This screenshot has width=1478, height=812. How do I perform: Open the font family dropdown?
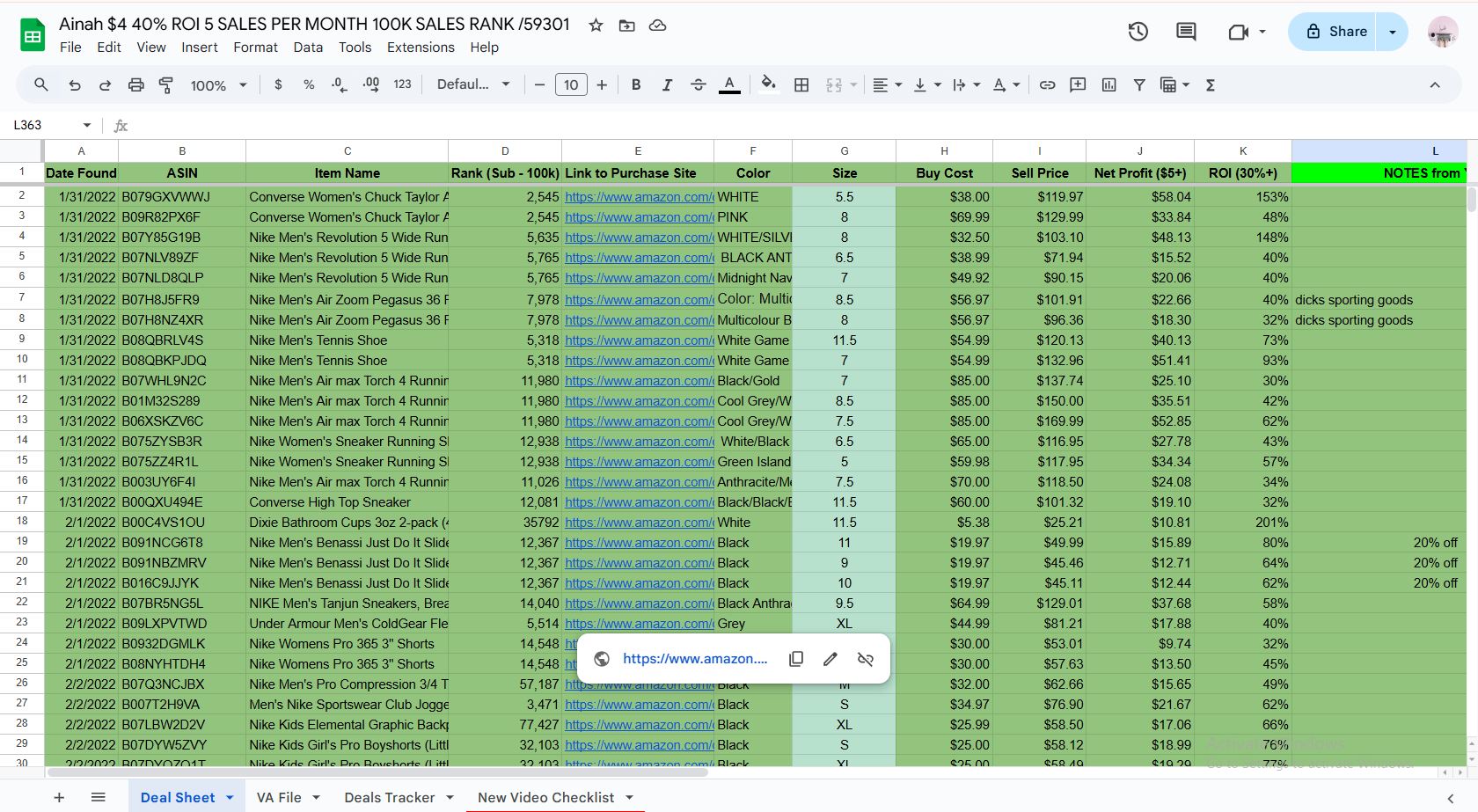tap(473, 85)
